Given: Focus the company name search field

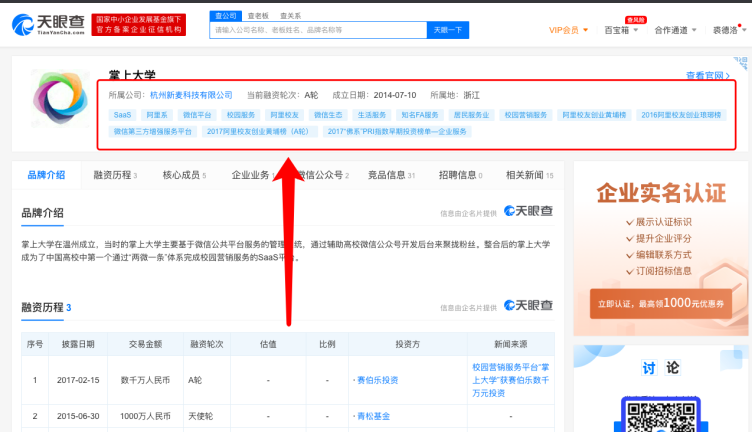Looking at the screenshot, I should (318, 30).
